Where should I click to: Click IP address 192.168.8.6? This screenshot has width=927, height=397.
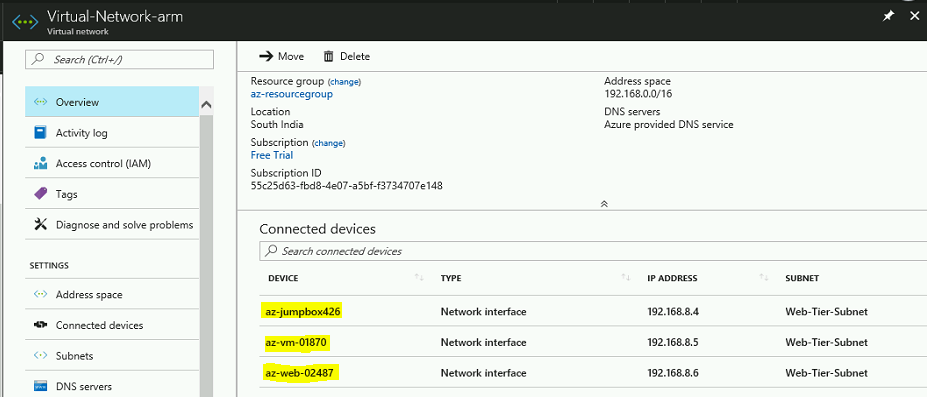click(673, 373)
